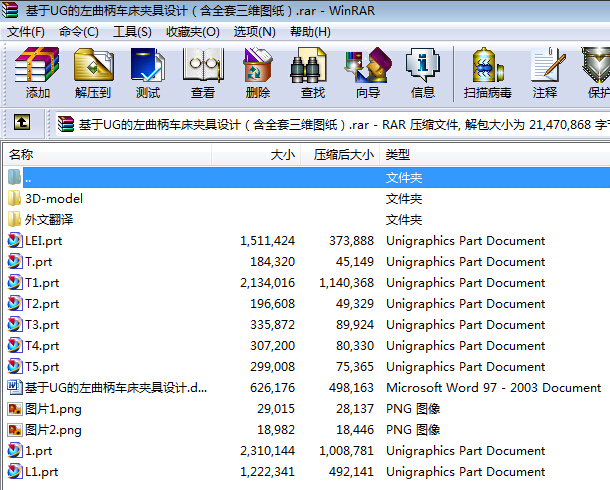This screenshot has width=610, height=490.
Task: Launch the Wizard (向导) icon
Action: 368,65
